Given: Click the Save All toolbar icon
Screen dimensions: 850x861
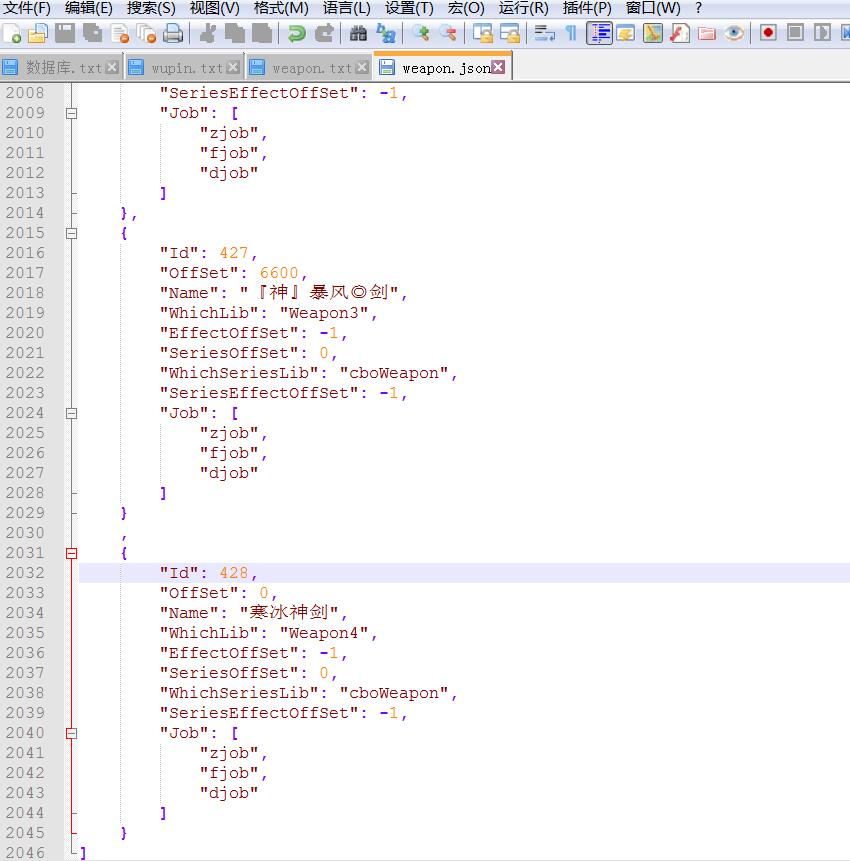Looking at the screenshot, I should click(x=92, y=33).
